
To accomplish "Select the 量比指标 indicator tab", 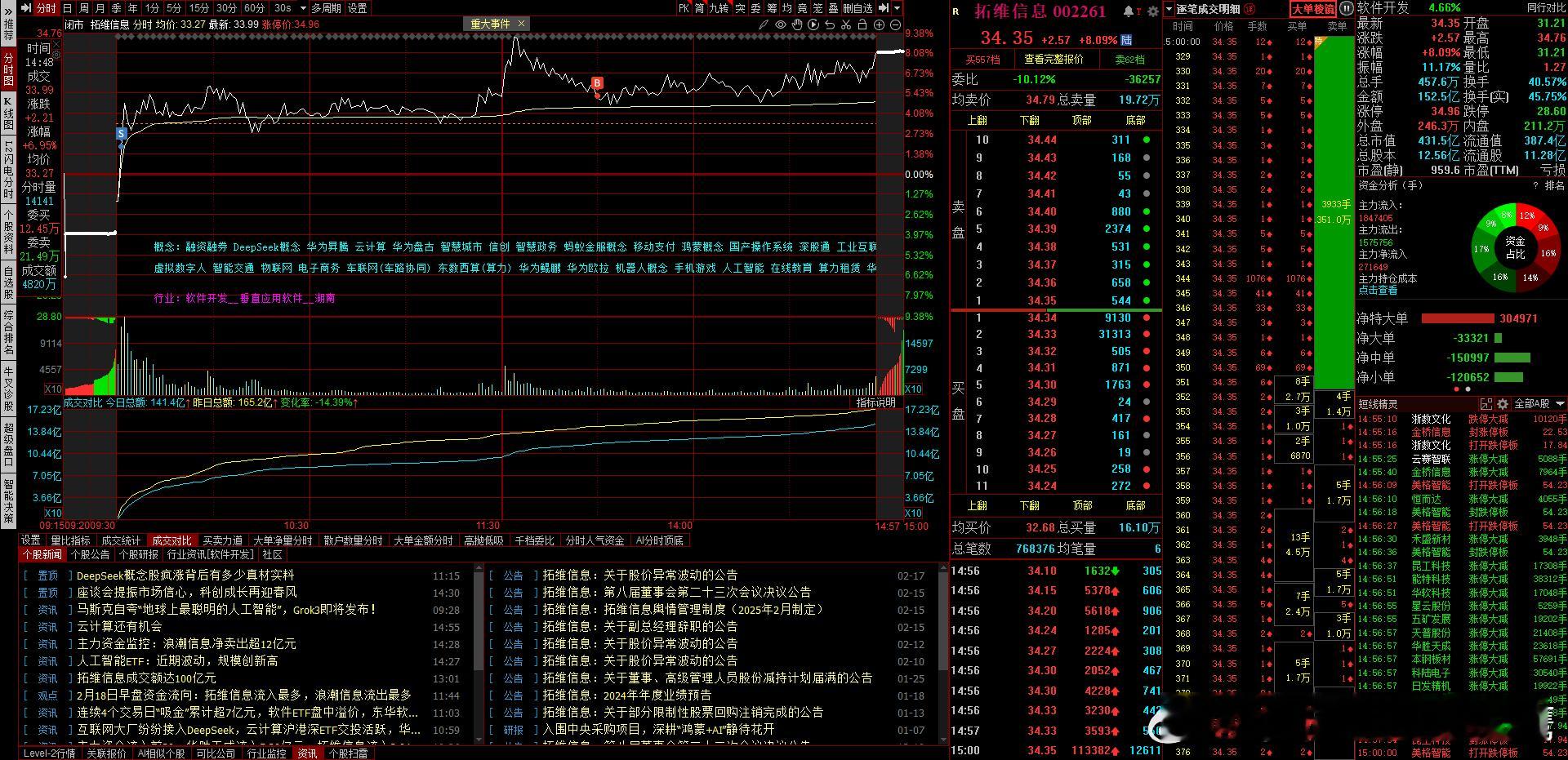I will (x=70, y=540).
